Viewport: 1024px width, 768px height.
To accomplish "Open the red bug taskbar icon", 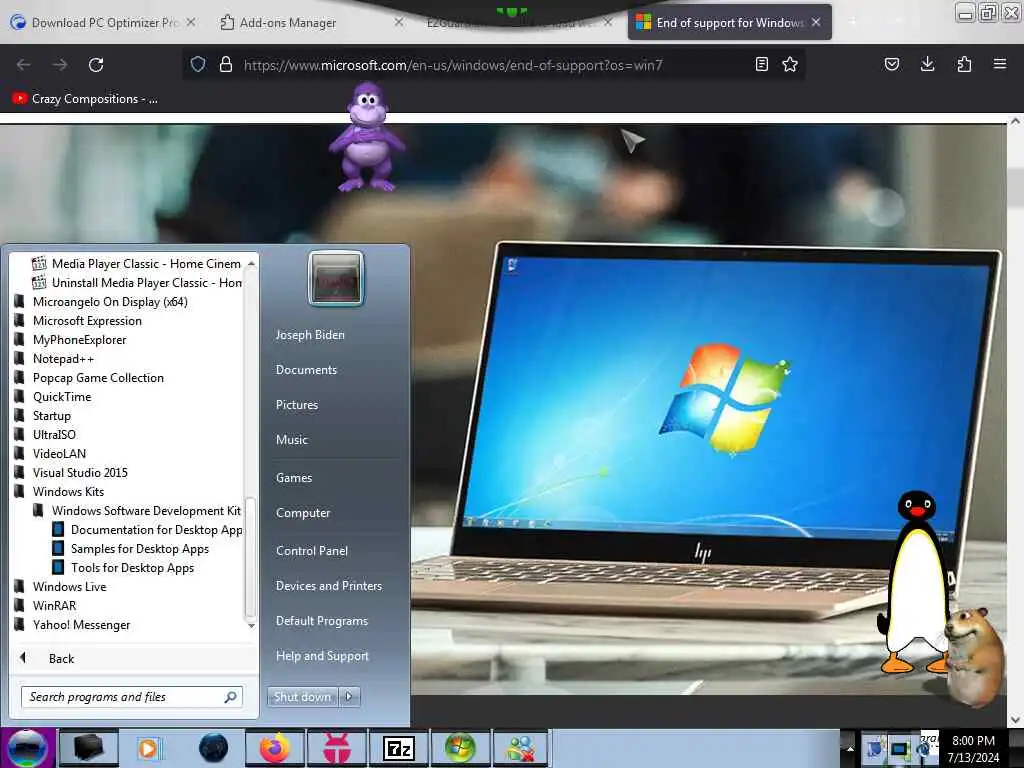I will [x=336, y=748].
